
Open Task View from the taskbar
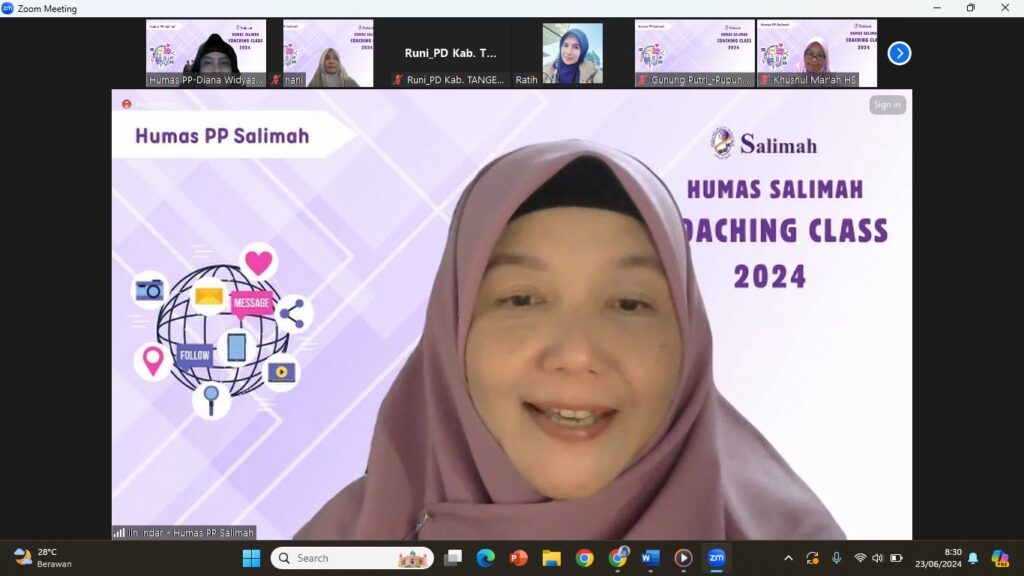[x=453, y=558]
